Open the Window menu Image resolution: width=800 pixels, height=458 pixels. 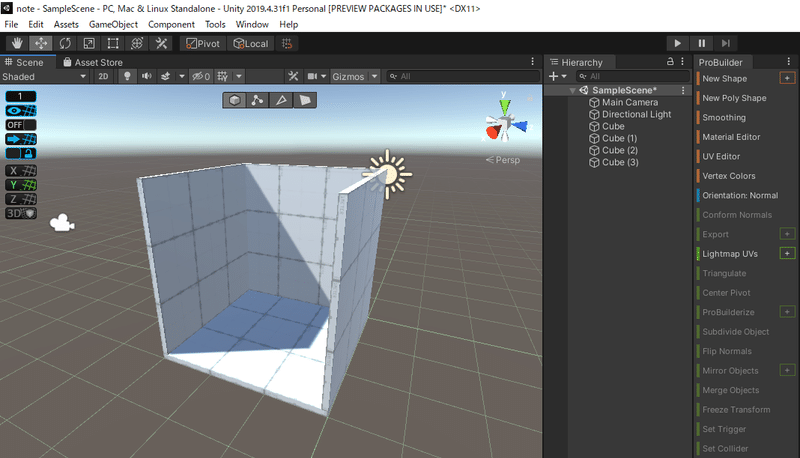(252, 24)
